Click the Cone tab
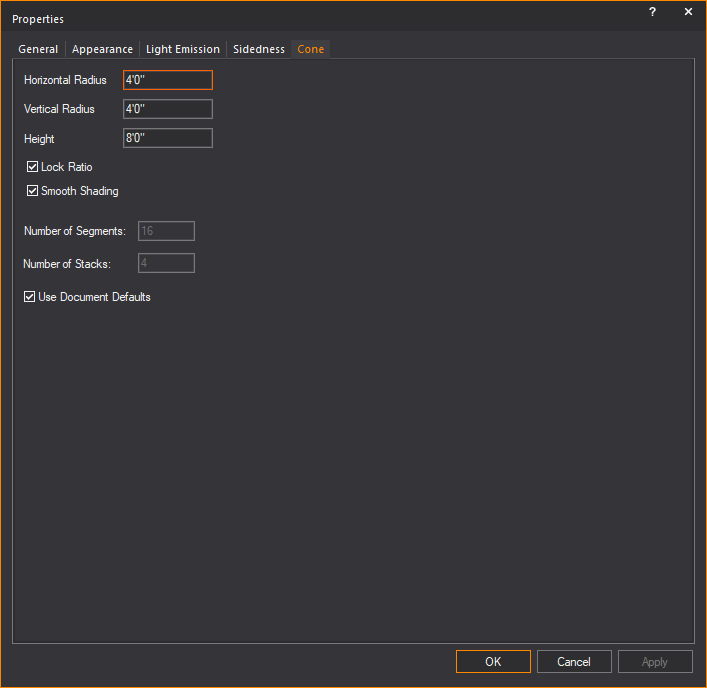Viewport: 707px width, 688px height. [311, 49]
